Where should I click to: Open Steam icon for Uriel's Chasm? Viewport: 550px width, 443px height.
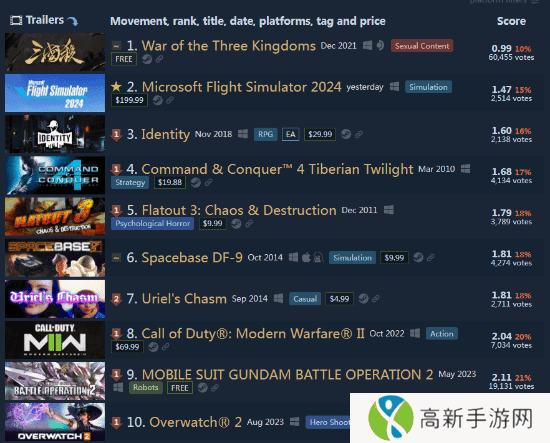click(x=363, y=298)
